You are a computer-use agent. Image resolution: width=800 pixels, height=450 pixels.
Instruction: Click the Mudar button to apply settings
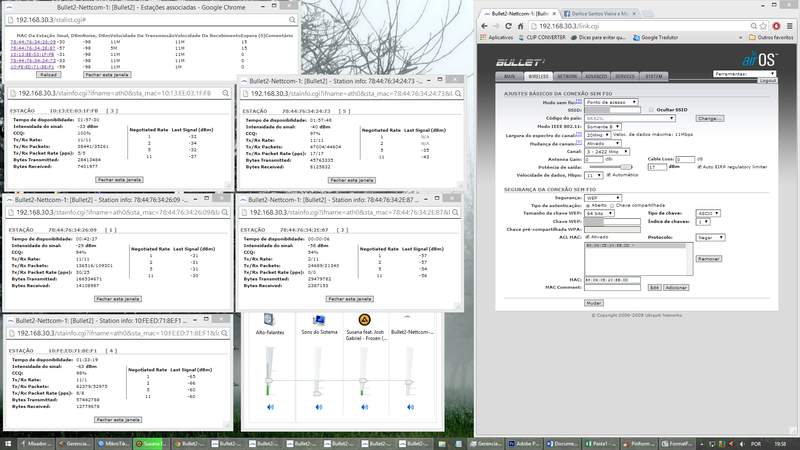point(593,303)
